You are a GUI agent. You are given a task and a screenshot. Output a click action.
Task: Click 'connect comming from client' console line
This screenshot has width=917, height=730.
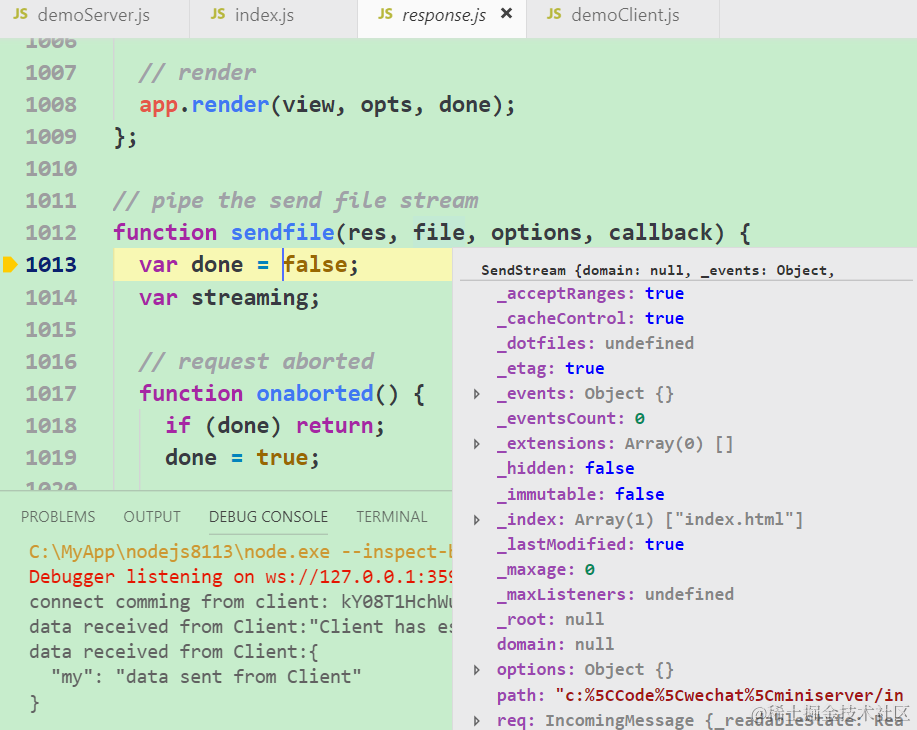240,602
